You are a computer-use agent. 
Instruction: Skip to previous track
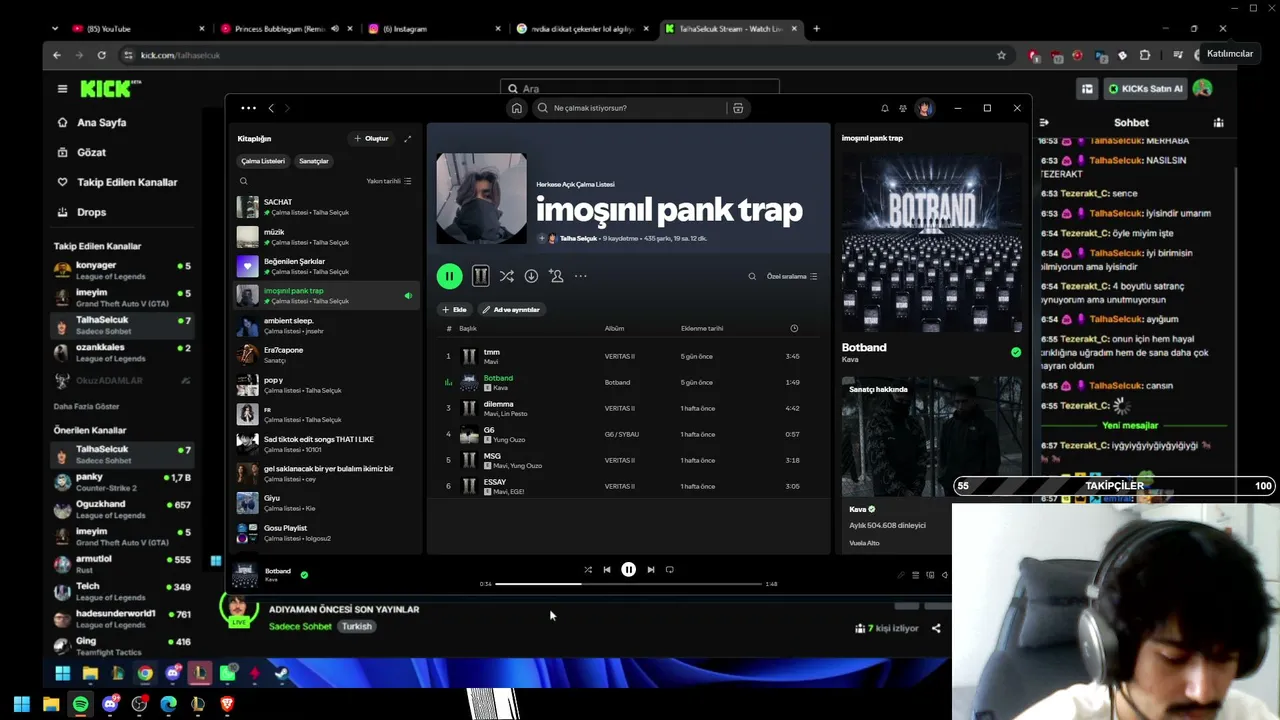pyautogui.click(x=607, y=570)
